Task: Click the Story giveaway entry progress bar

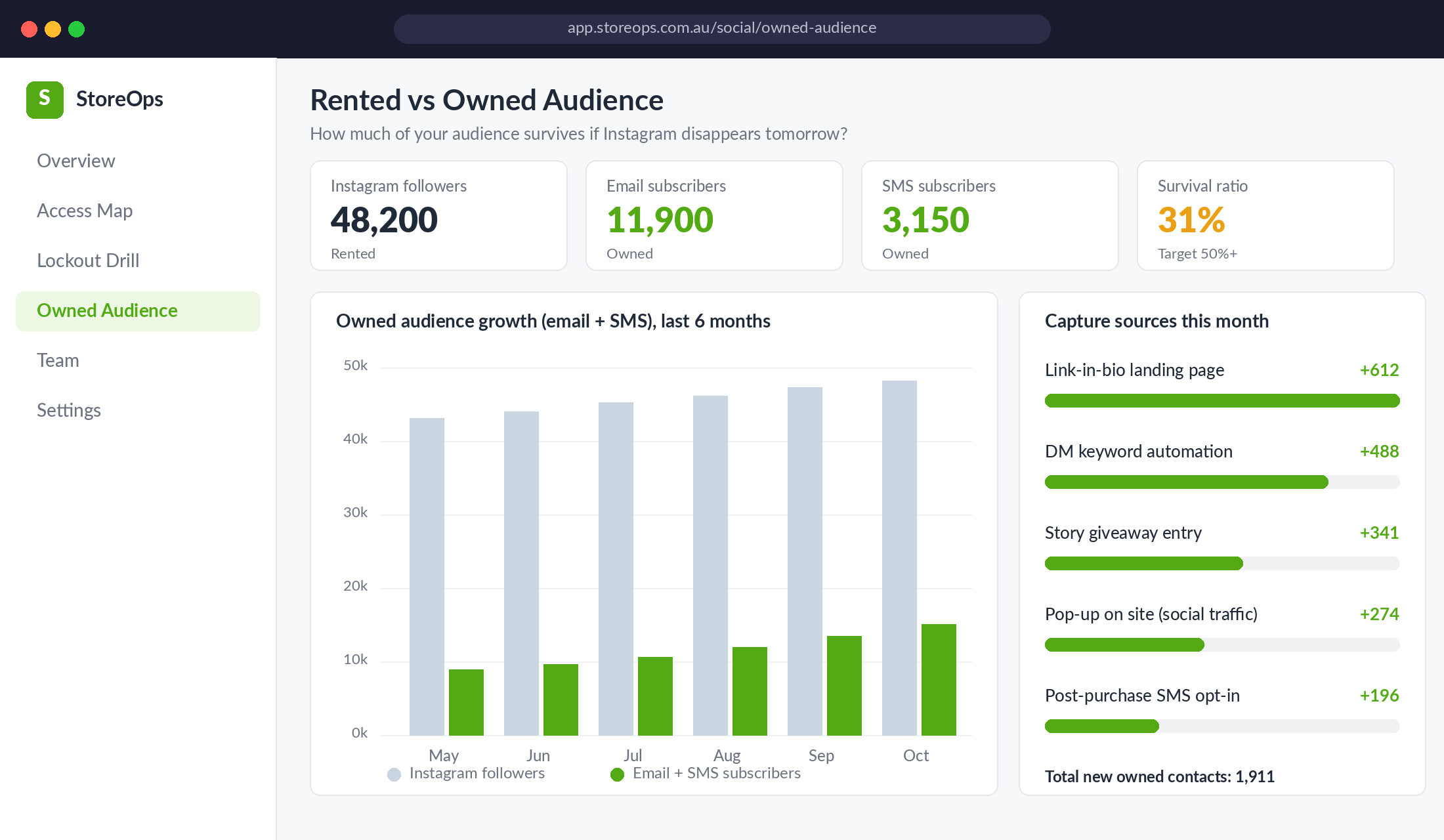Action: tap(1222, 563)
